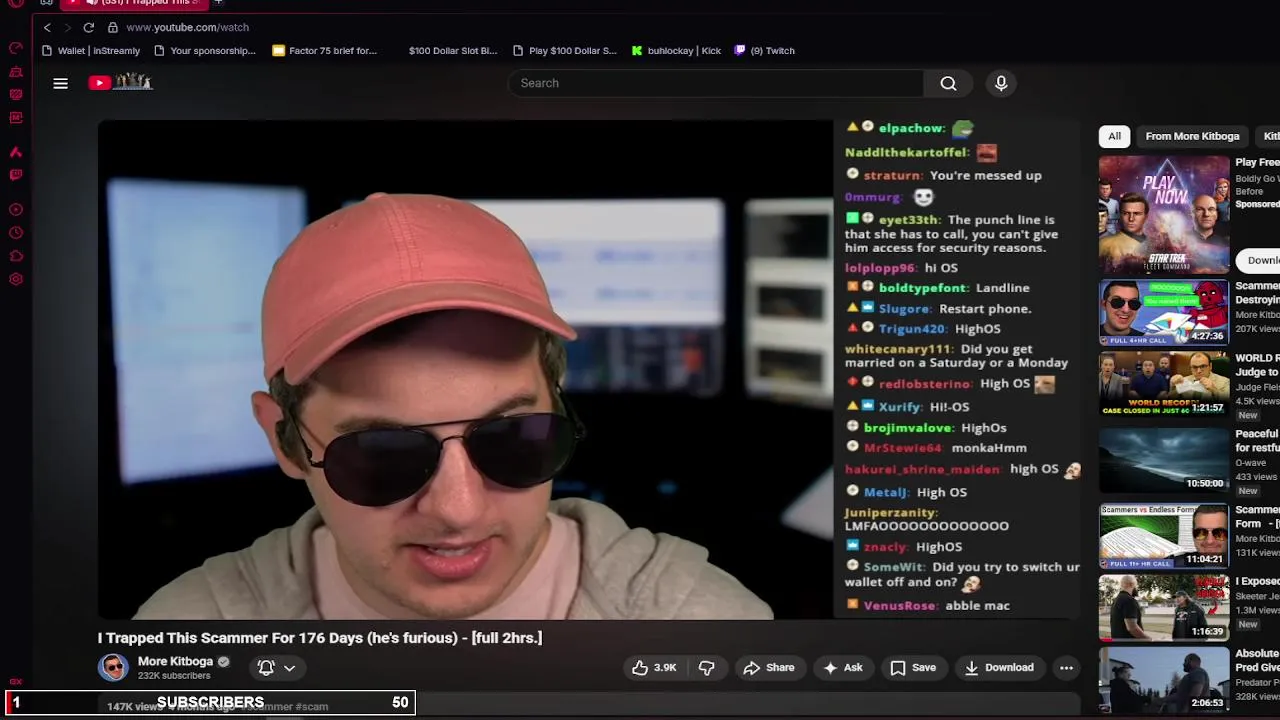Open the 1:16:39 I Exposed video thumbnail

(x=1164, y=607)
